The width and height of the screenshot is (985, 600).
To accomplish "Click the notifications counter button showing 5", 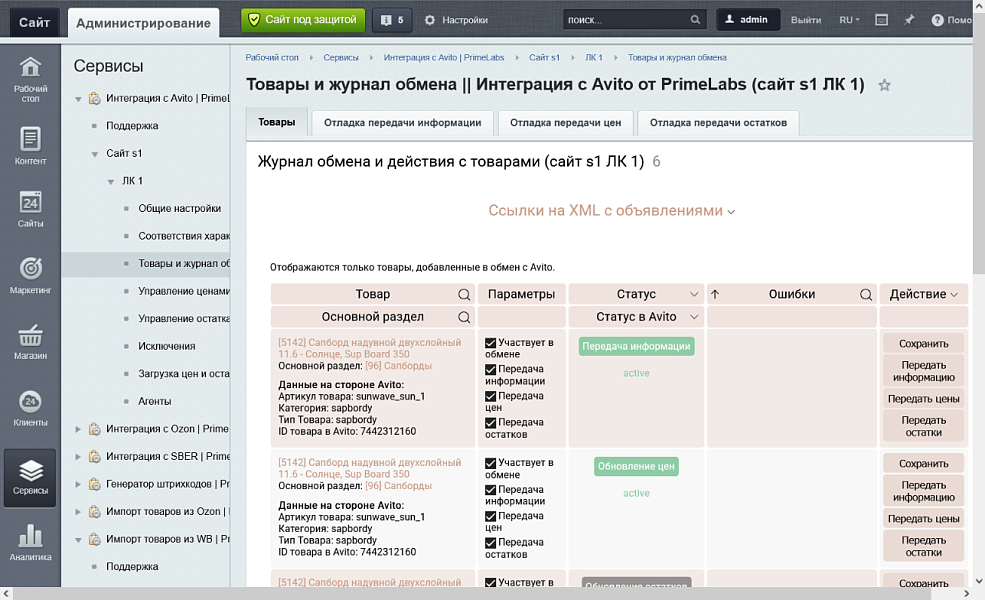I will (x=393, y=20).
